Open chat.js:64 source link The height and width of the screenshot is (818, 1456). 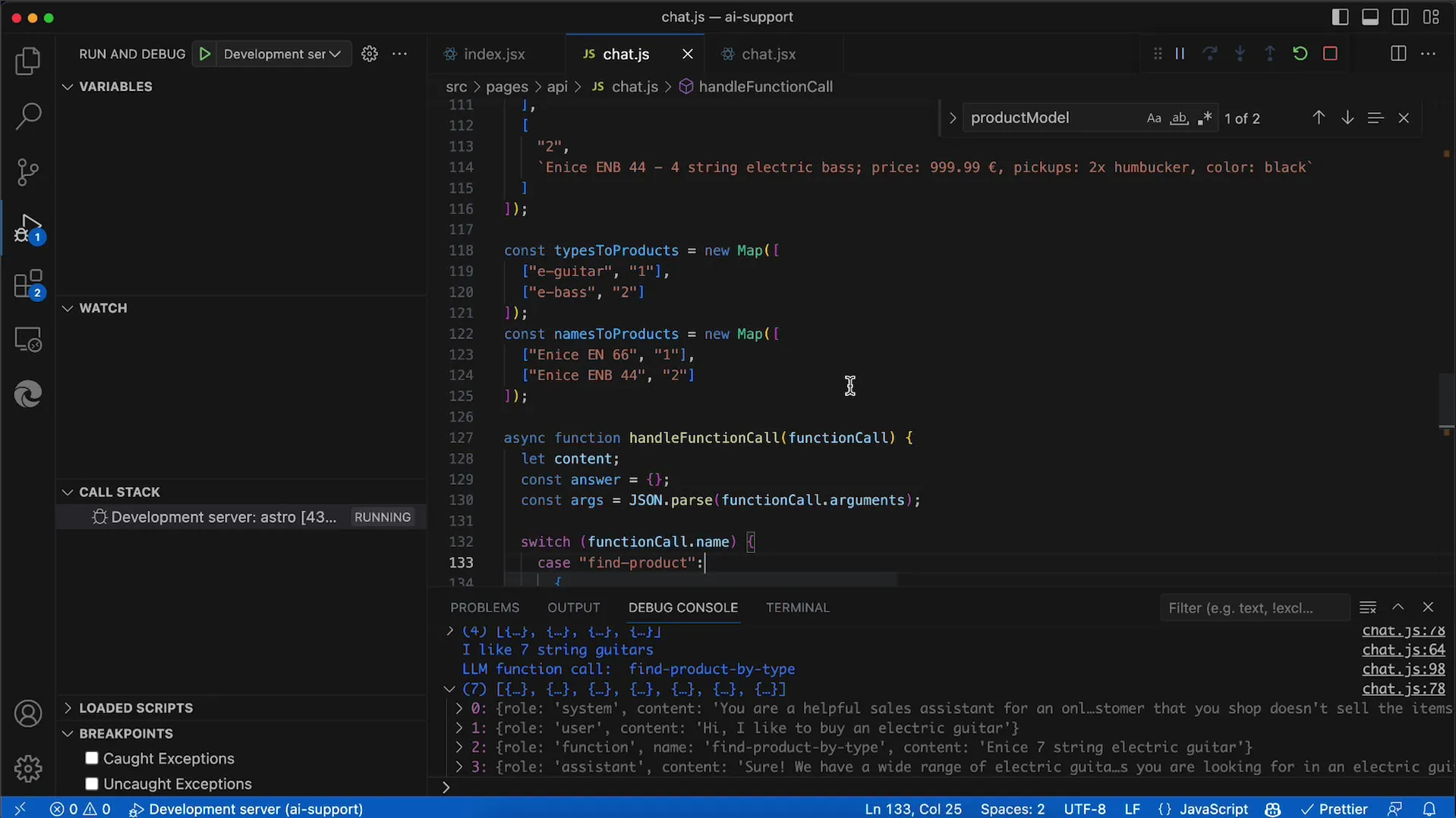point(1403,650)
